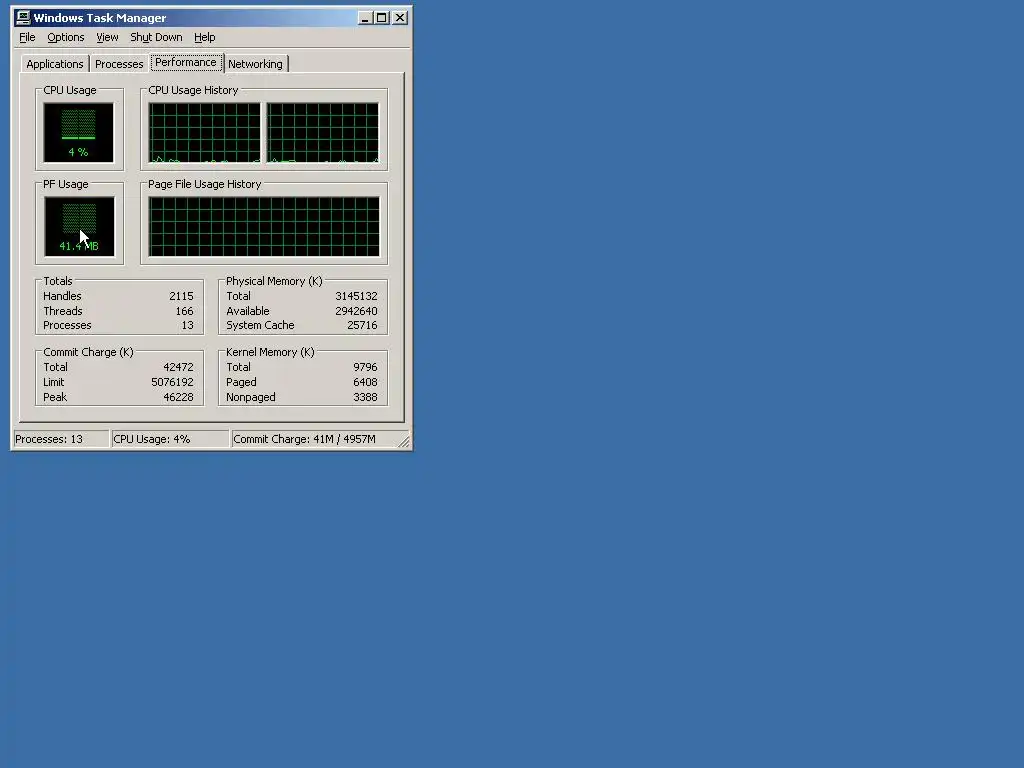Maximize the Task Manager window
The width and height of the screenshot is (1024, 768).
(x=382, y=18)
